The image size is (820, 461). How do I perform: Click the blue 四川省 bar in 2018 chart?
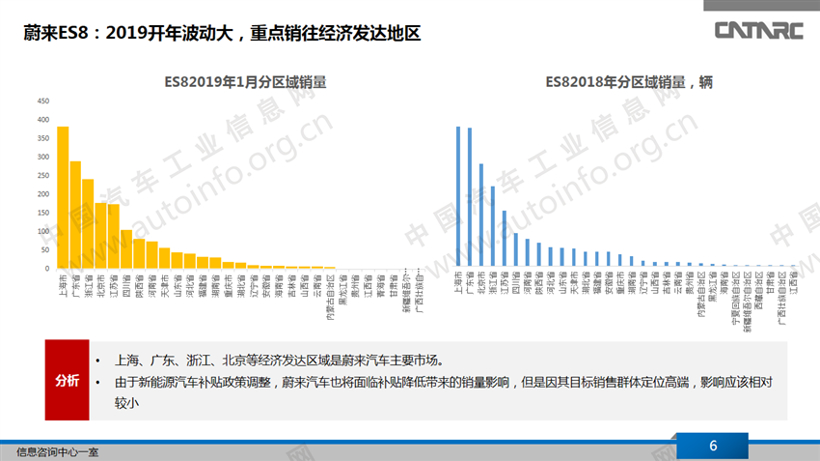[x=516, y=249]
